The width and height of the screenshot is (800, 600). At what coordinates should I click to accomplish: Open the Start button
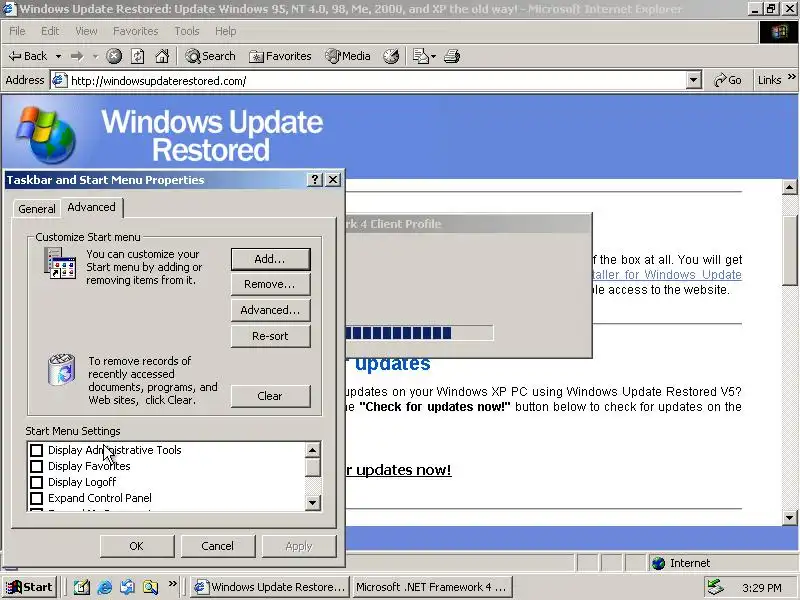pyautogui.click(x=30, y=587)
